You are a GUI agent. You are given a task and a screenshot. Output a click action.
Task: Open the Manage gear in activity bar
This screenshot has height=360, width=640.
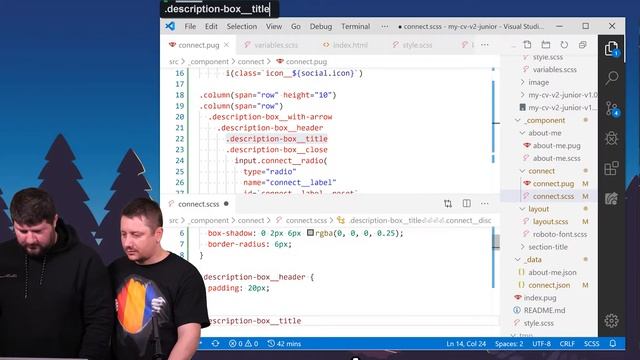point(611,321)
